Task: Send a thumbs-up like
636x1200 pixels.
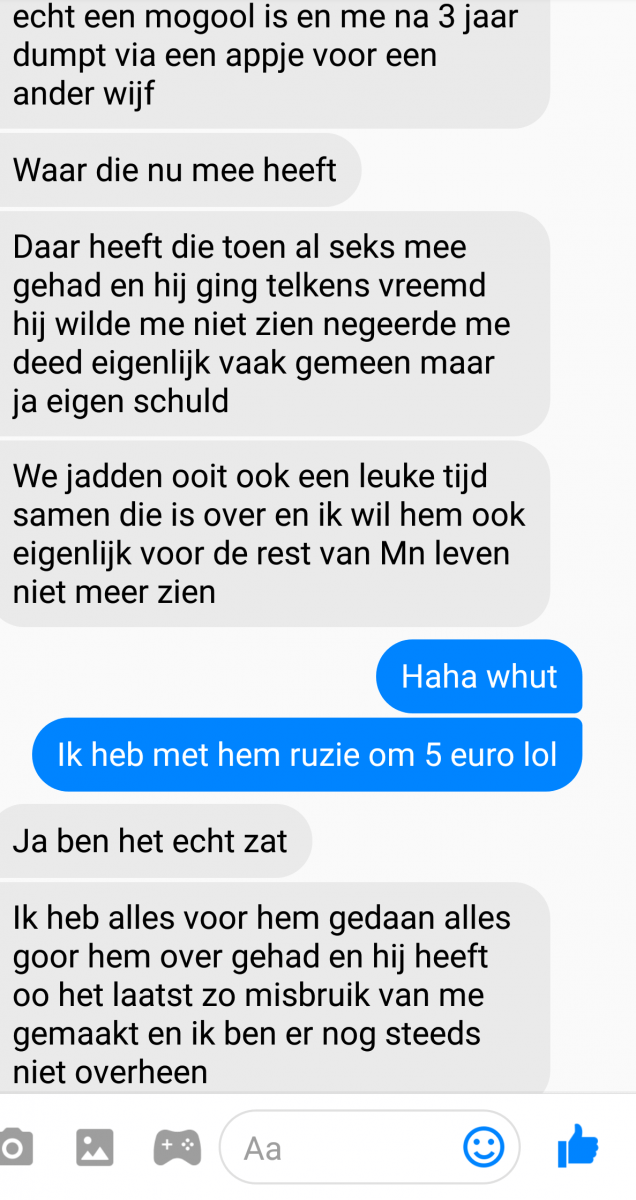Action: [x=578, y=1146]
